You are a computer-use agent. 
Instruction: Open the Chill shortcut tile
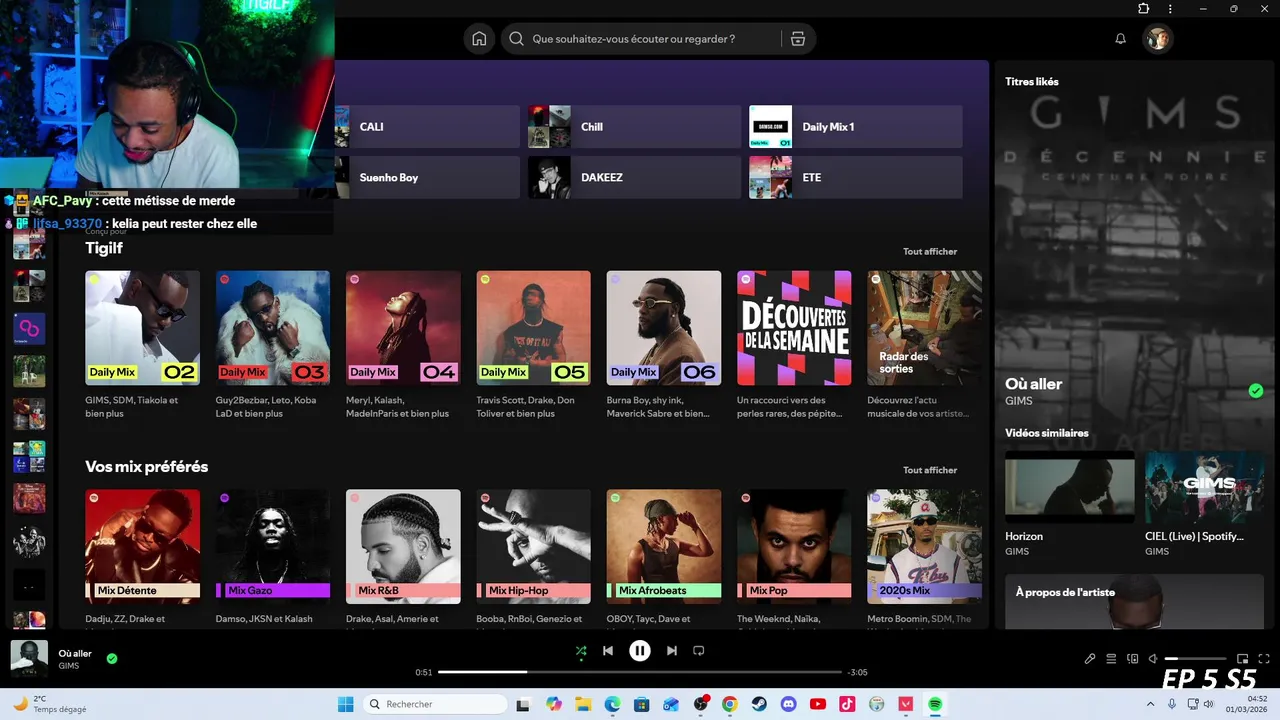634,127
